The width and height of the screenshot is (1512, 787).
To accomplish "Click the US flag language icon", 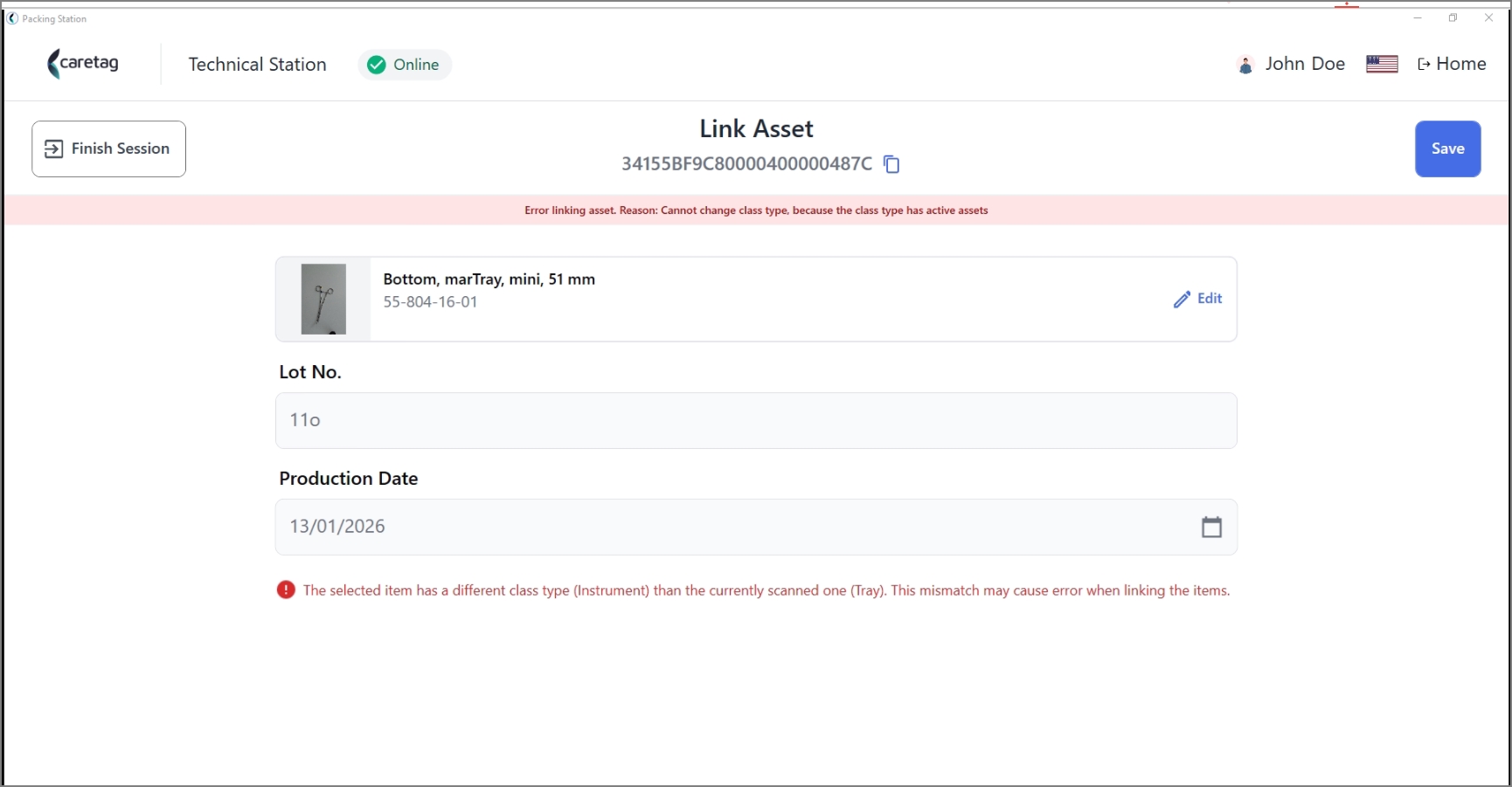I will coord(1382,64).
